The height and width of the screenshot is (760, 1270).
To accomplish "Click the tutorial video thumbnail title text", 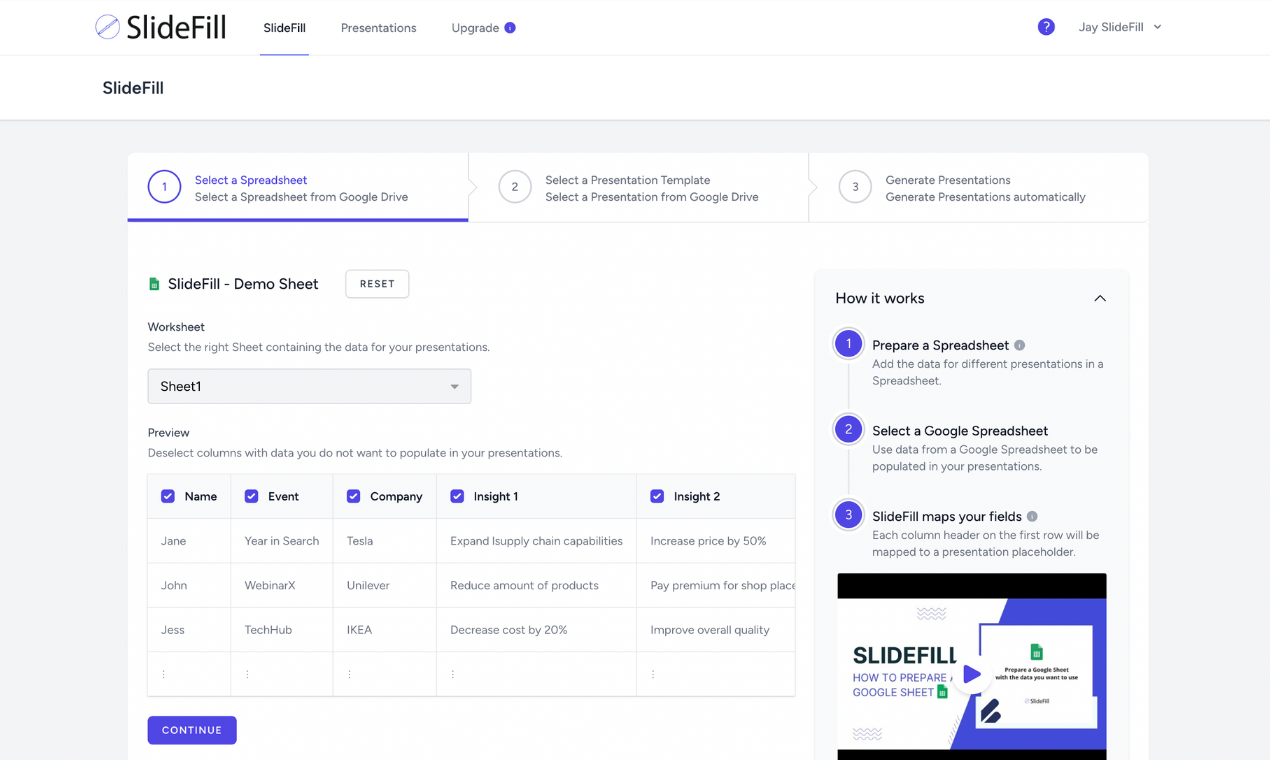I will click(904, 672).
